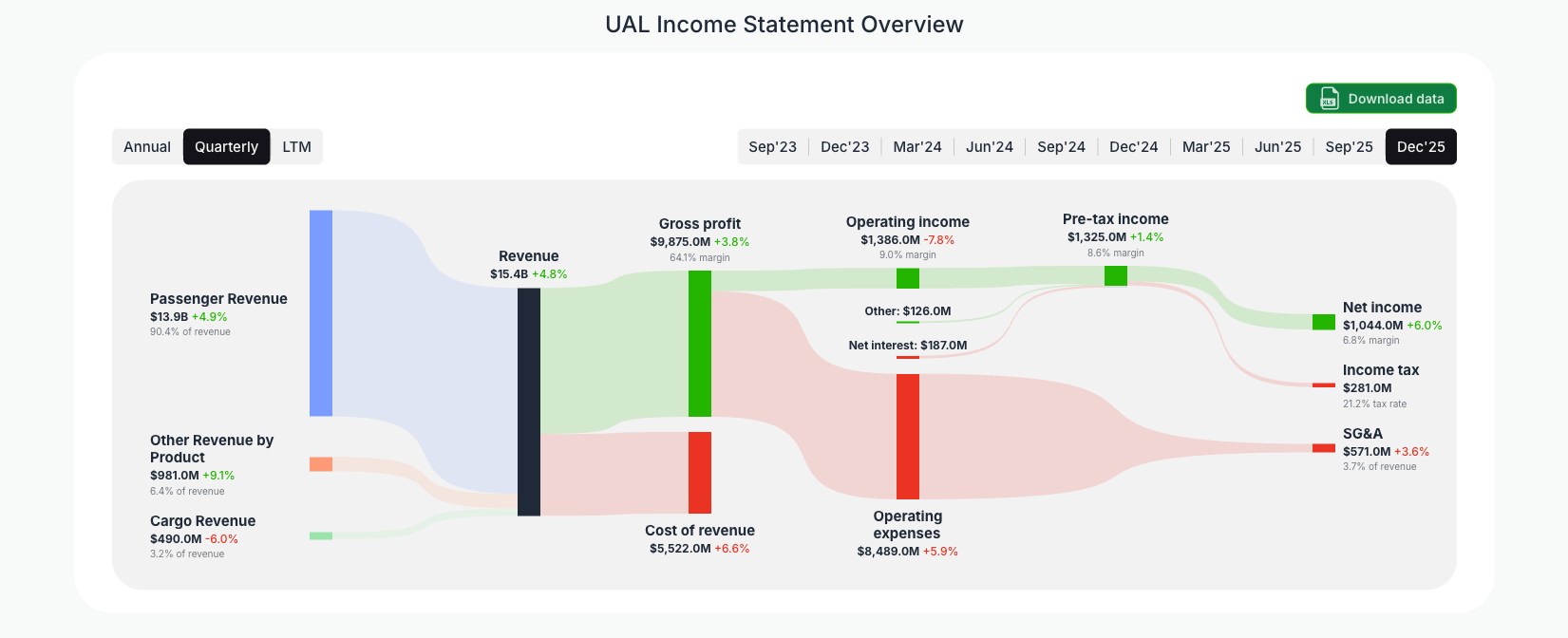Screen dimensions: 1568x638
Task: Click the XLS file icon on Download data button
Action: click(x=1328, y=98)
